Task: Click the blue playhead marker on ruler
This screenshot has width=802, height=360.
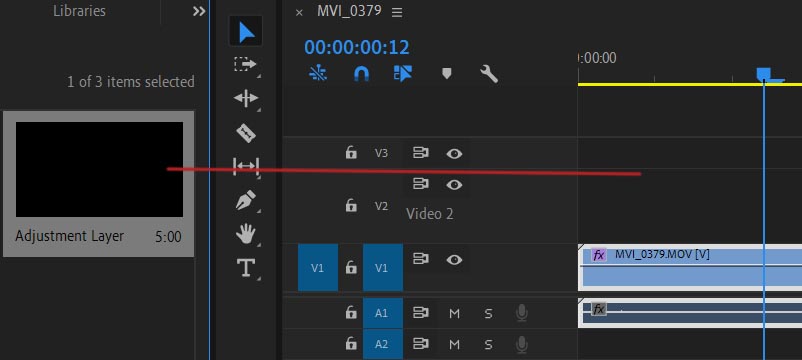Action: click(765, 75)
